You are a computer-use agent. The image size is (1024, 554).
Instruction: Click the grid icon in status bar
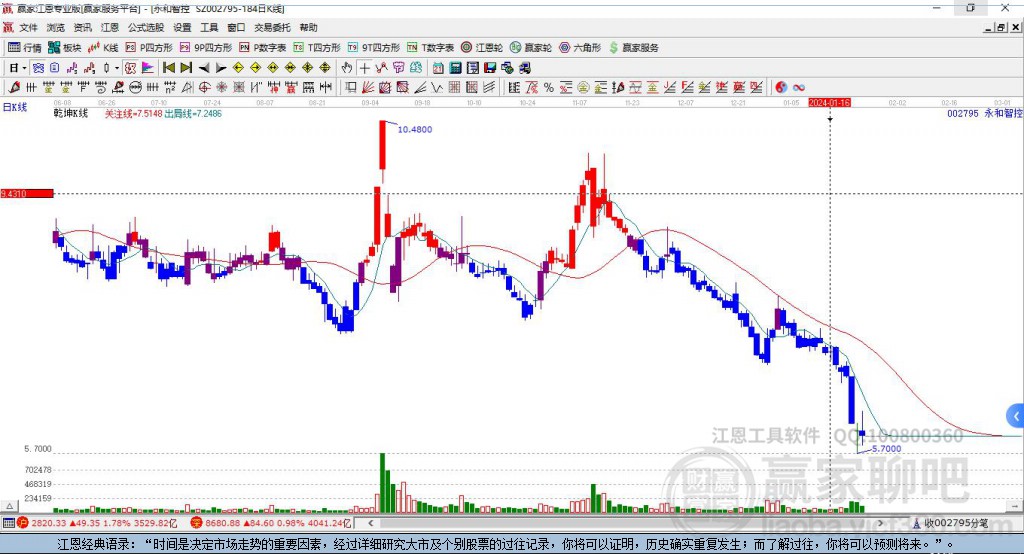[x=8, y=523]
